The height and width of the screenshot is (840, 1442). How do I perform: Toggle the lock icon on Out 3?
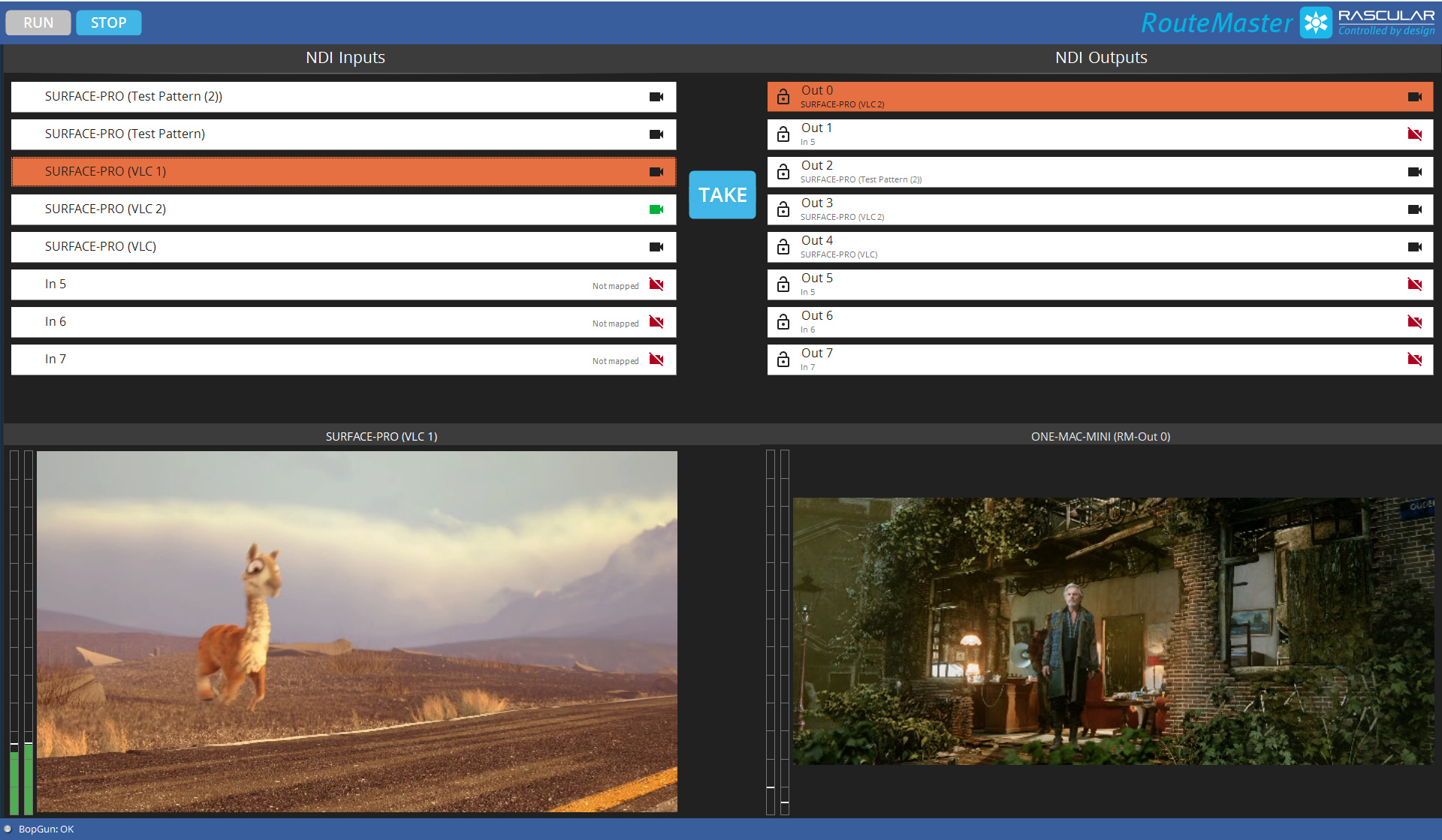pos(783,209)
